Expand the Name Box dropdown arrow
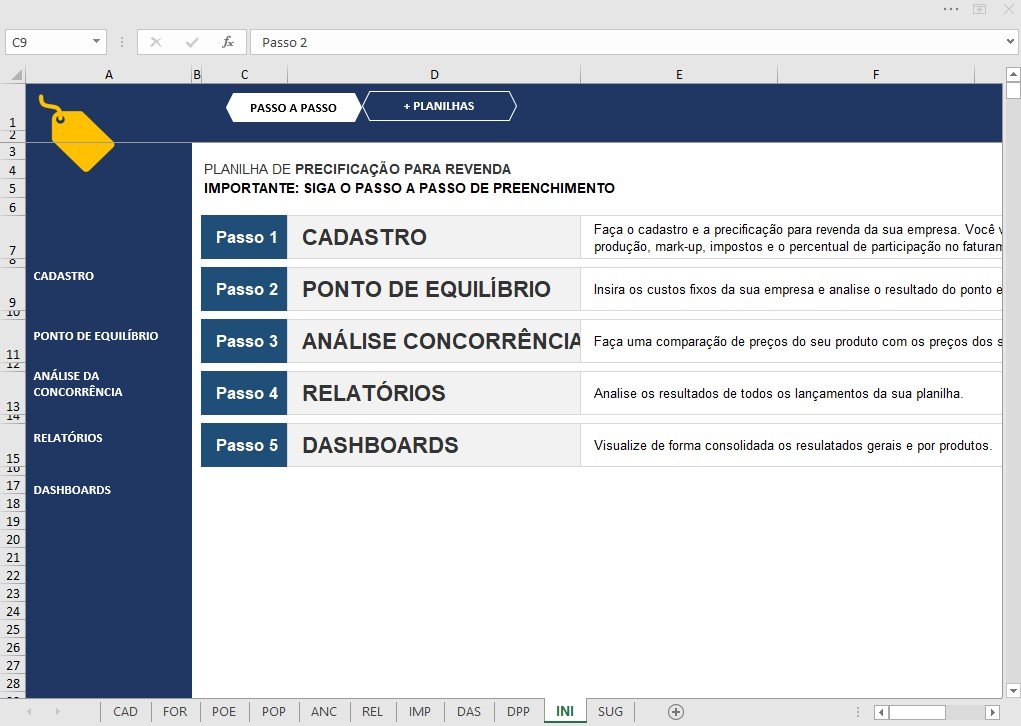 pos(96,42)
